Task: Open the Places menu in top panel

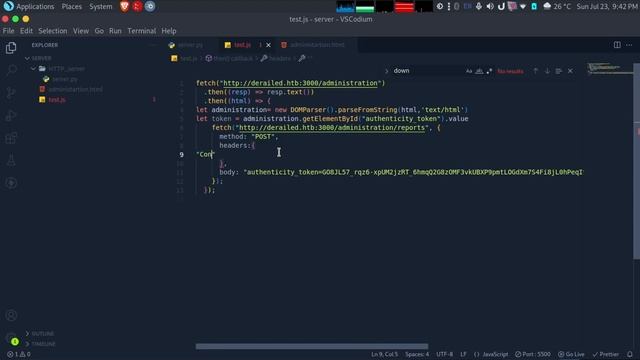Action: tap(71, 7)
